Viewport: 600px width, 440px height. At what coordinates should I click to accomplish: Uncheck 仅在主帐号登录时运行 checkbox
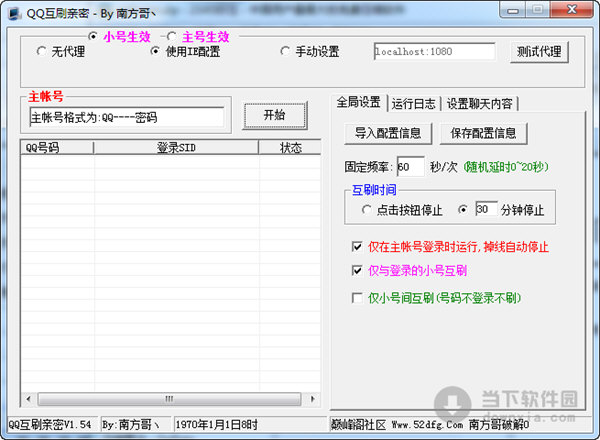(358, 246)
